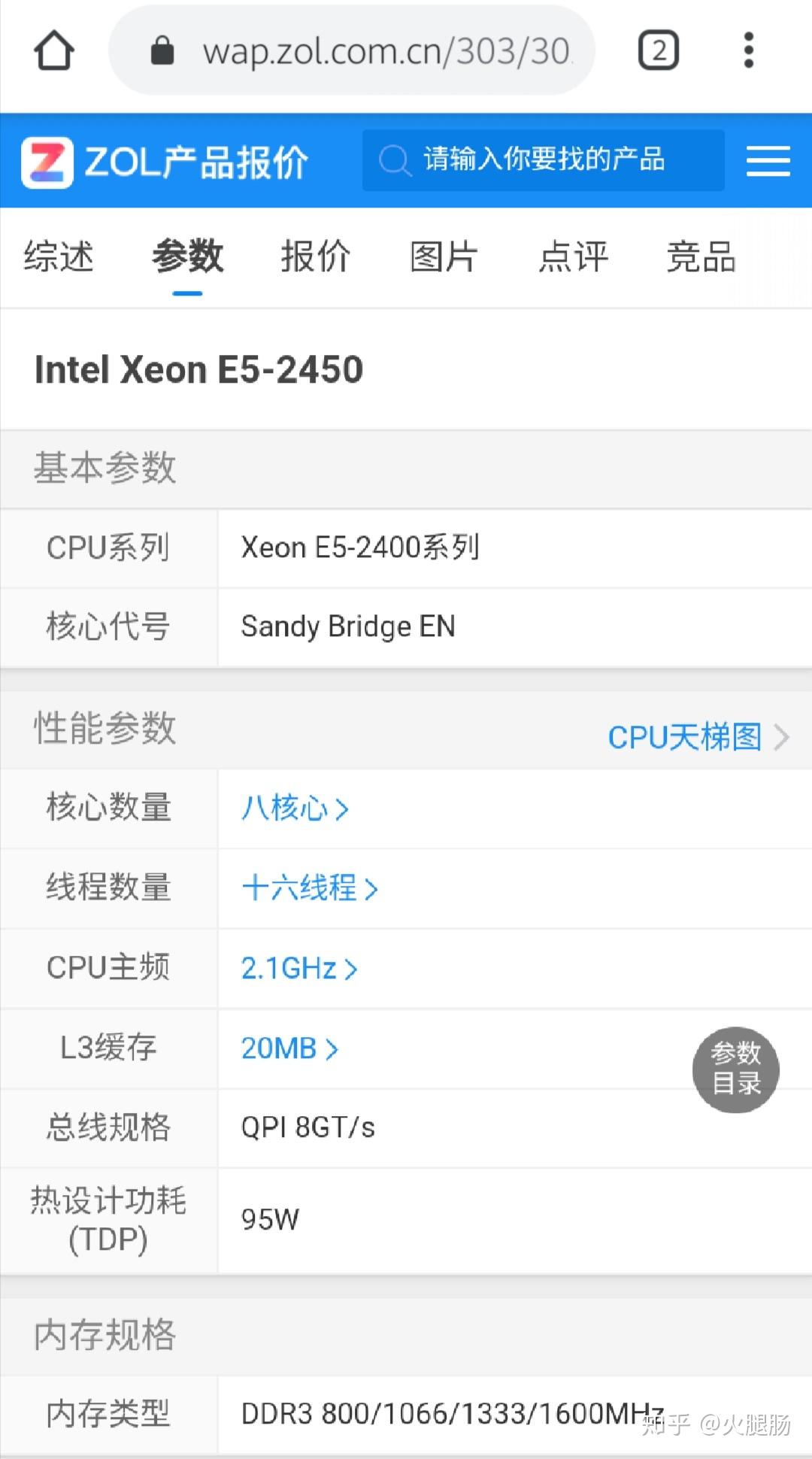Screen dimensions: 812x1459
Task: Click the home icon in browser toolbar
Action: point(55,50)
